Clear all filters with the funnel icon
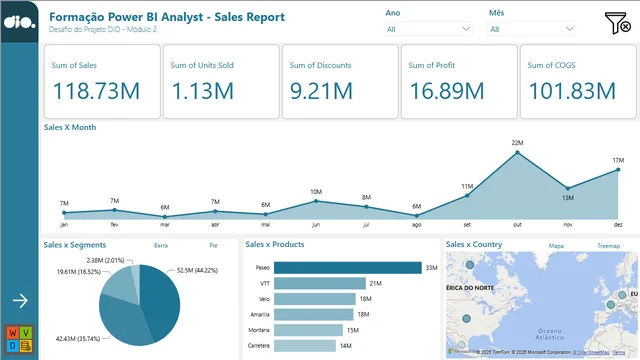The image size is (640, 360). pos(618,23)
